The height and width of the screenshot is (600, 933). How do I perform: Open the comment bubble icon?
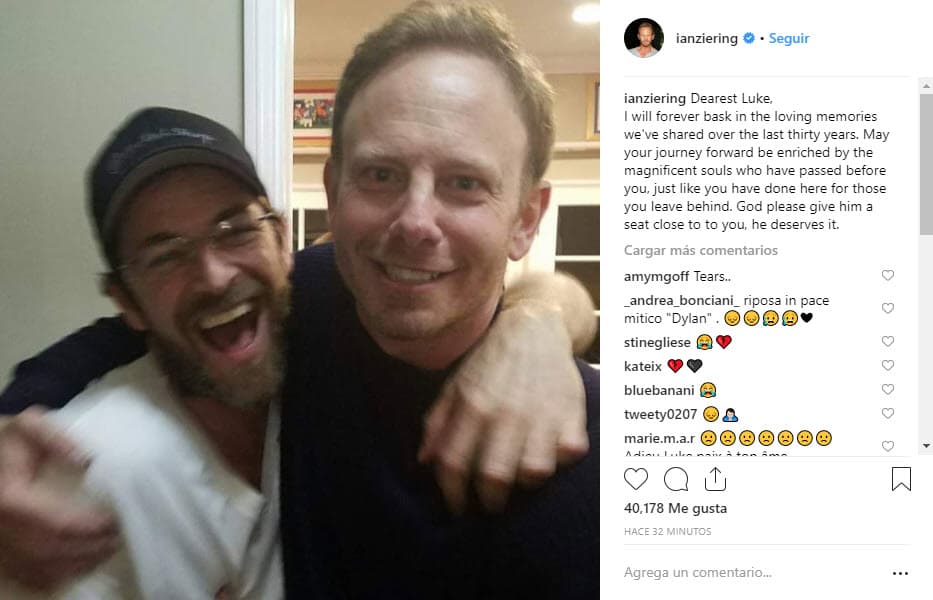tap(676, 480)
